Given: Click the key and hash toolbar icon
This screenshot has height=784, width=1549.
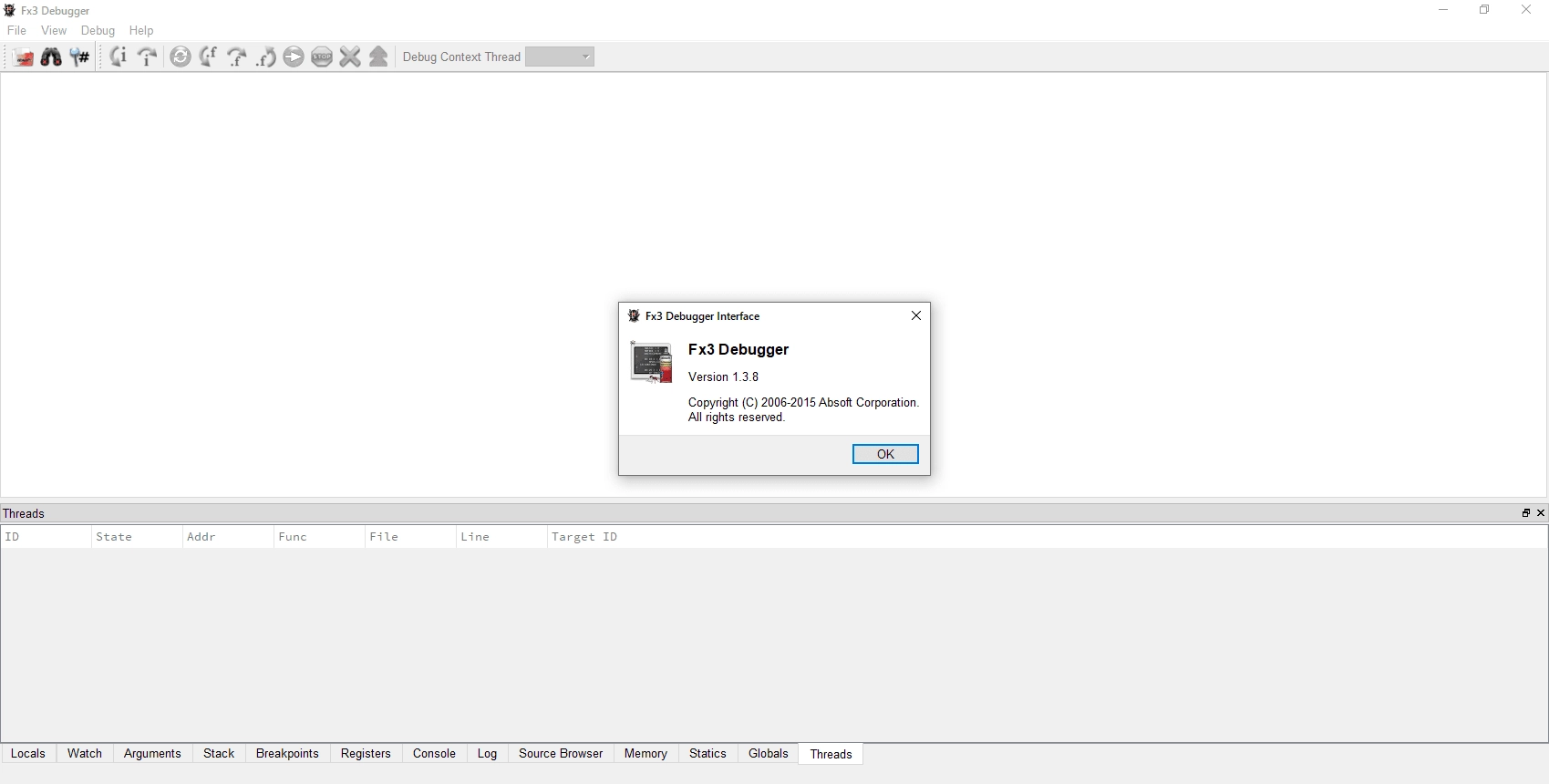Looking at the screenshot, I should tap(80, 57).
